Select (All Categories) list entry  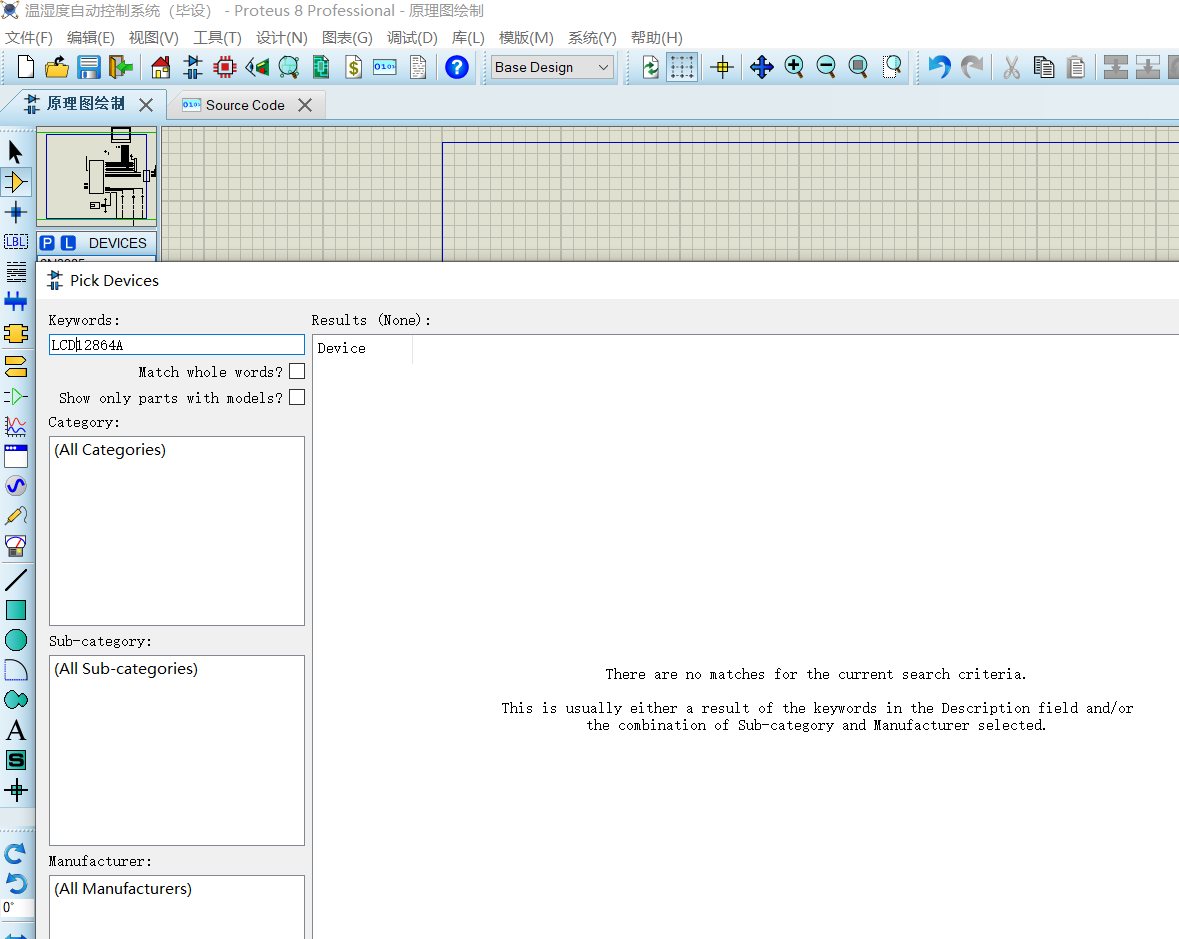click(x=110, y=450)
